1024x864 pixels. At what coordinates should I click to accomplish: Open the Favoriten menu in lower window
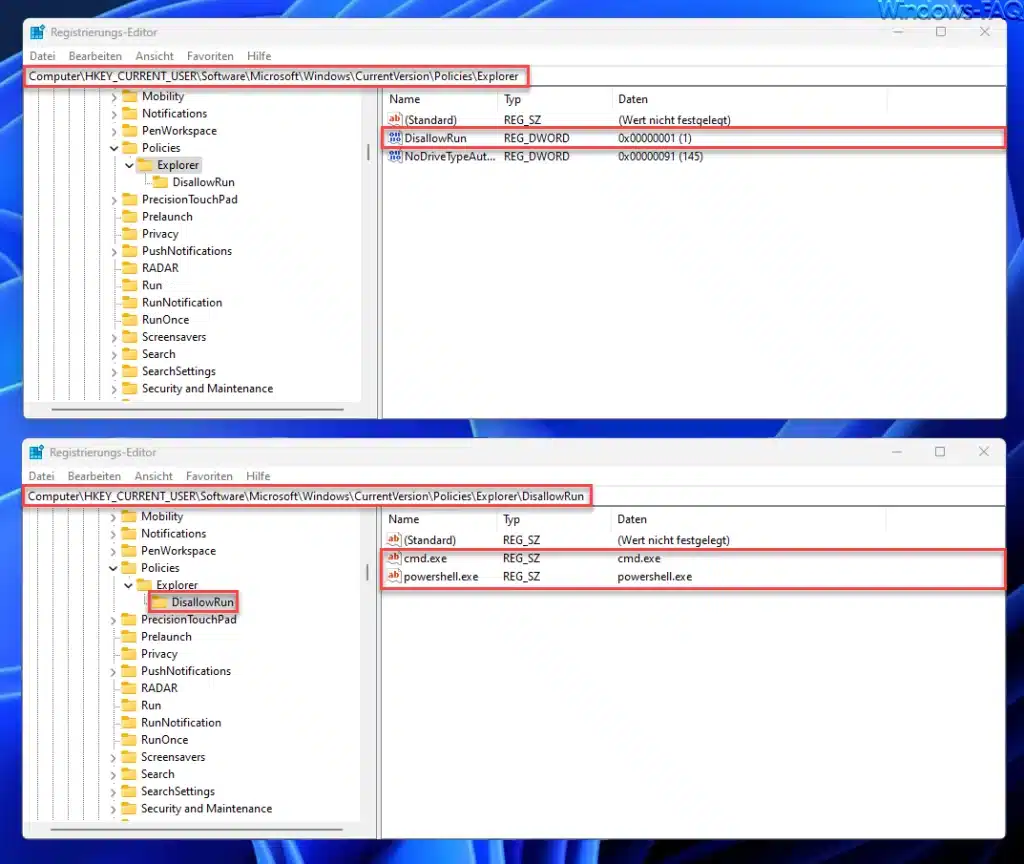(x=209, y=476)
